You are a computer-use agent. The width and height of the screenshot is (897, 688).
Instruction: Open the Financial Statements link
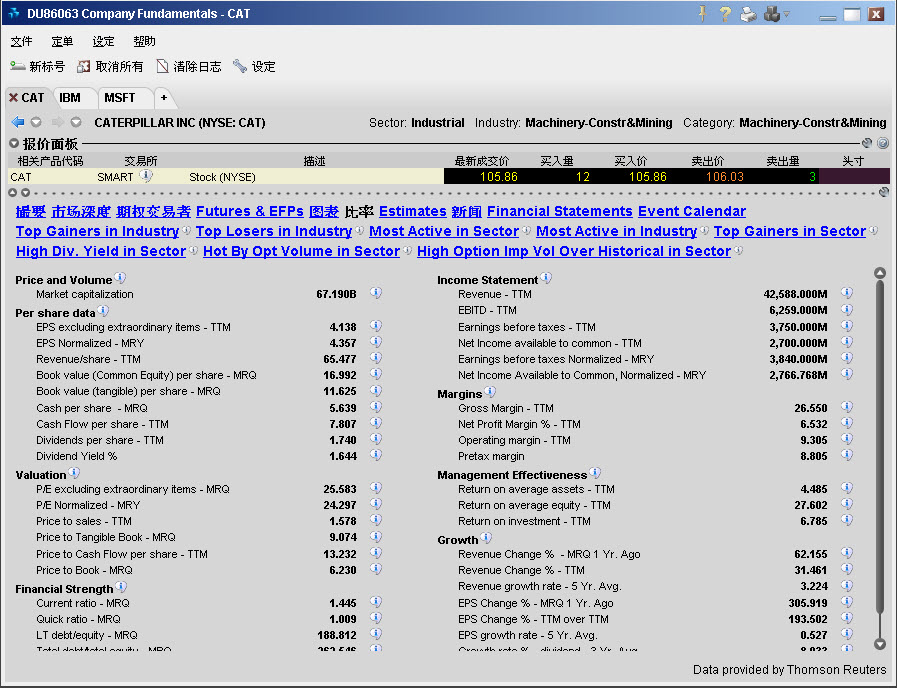[x=559, y=212]
